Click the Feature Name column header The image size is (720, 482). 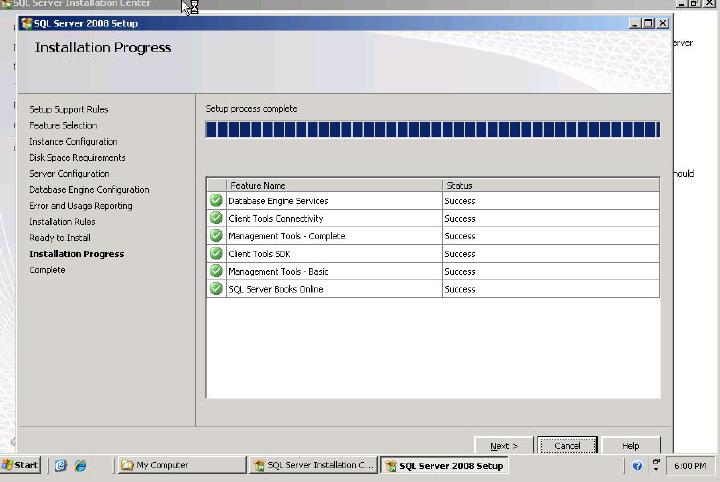(x=334, y=185)
